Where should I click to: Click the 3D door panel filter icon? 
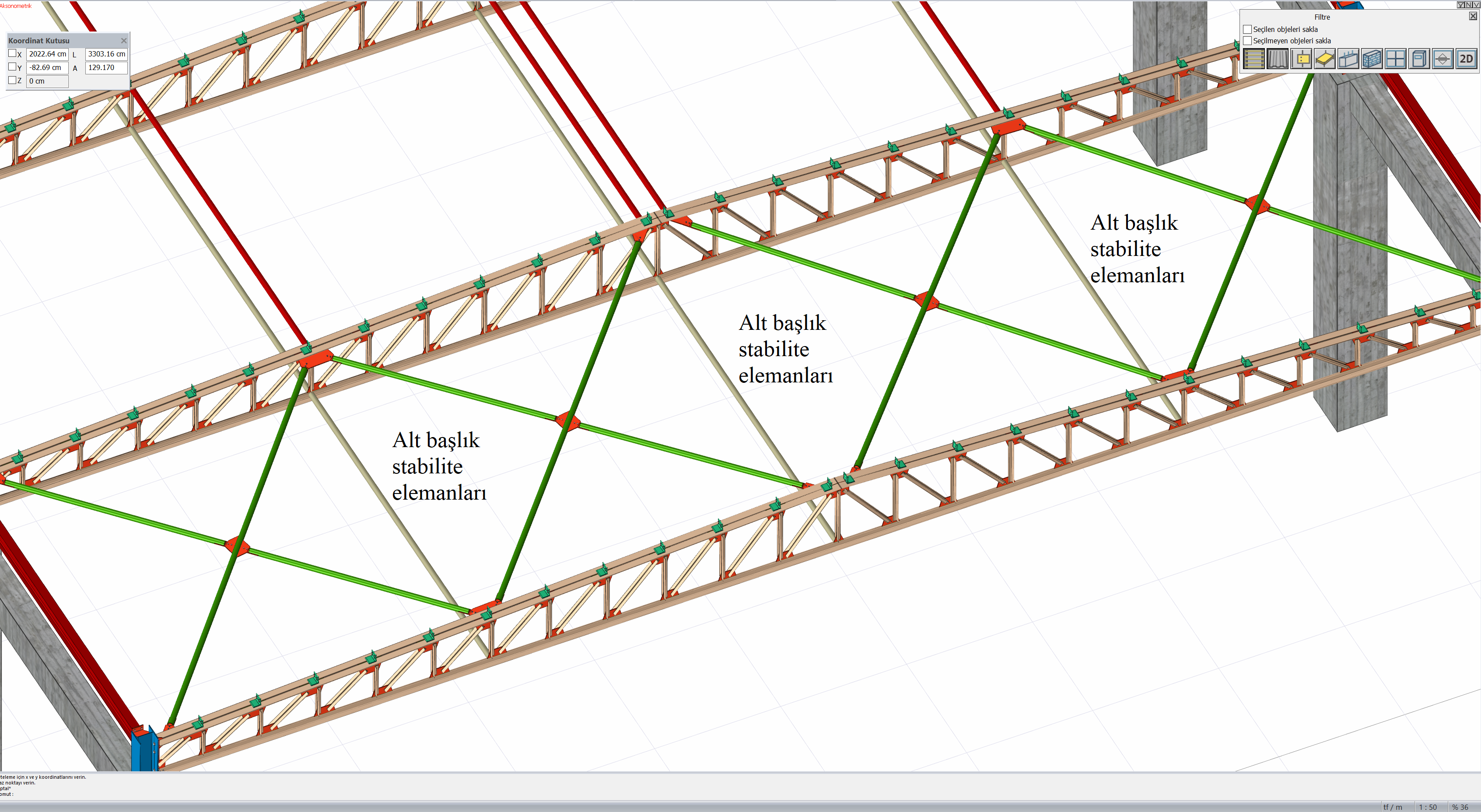tap(1419, 59)
